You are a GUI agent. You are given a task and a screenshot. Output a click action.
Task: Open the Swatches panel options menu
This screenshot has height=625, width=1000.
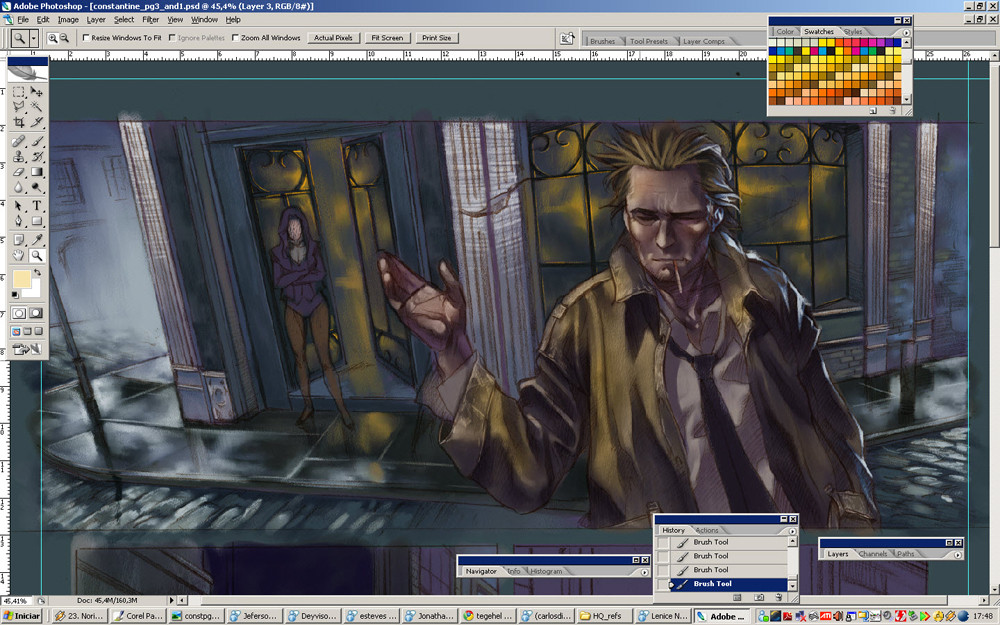click(x=906, y=32)
